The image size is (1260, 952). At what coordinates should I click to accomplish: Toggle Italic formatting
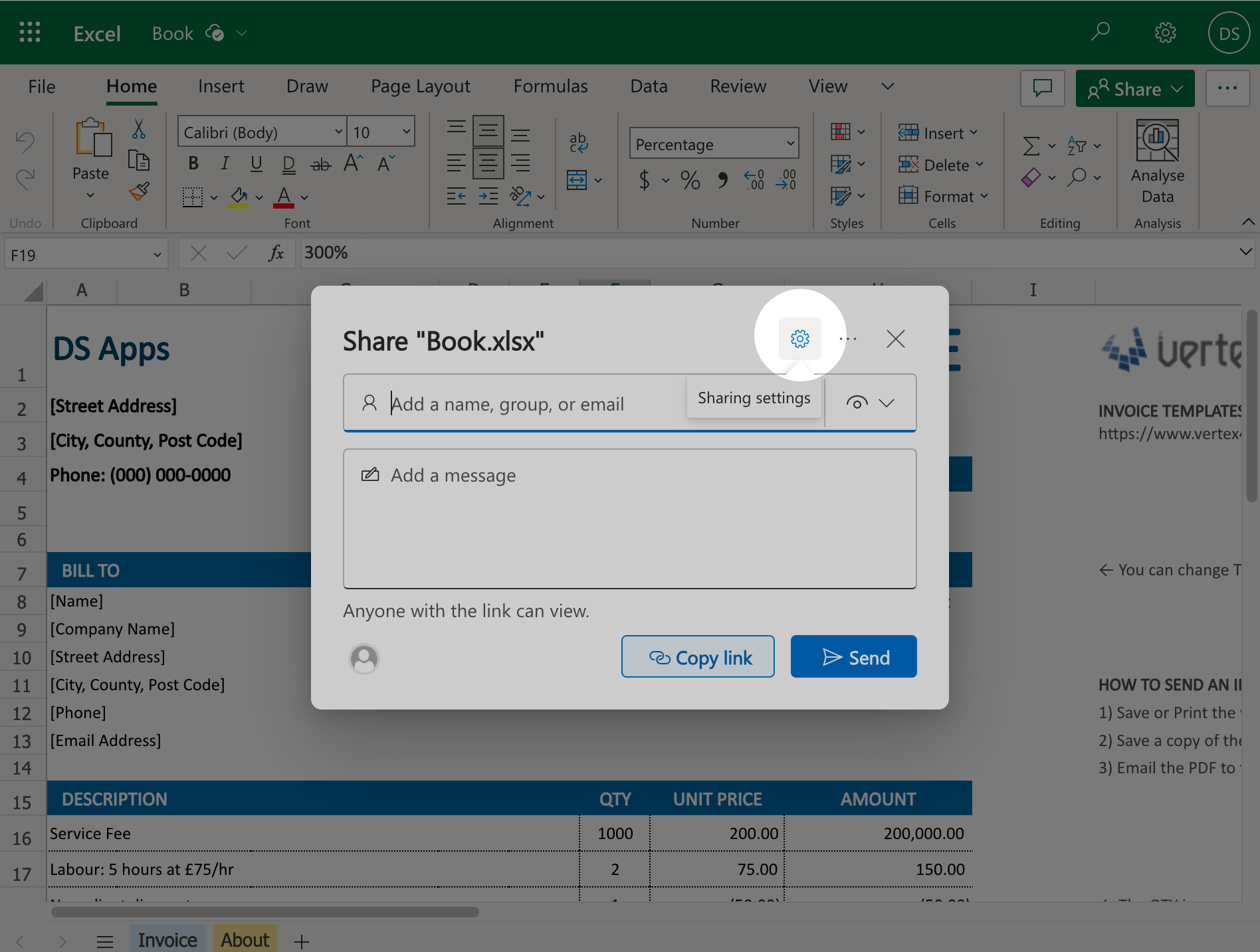pyautogui.click(x=225, y=163)
